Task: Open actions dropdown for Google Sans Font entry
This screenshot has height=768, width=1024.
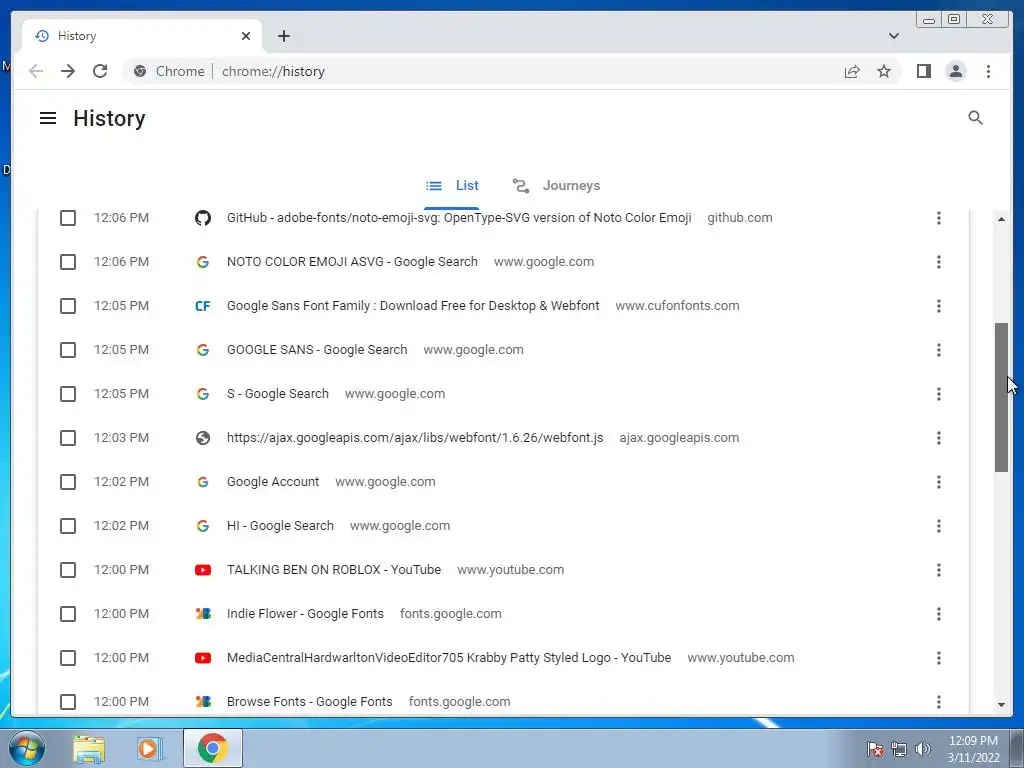Action: click(x=938, y=306)
